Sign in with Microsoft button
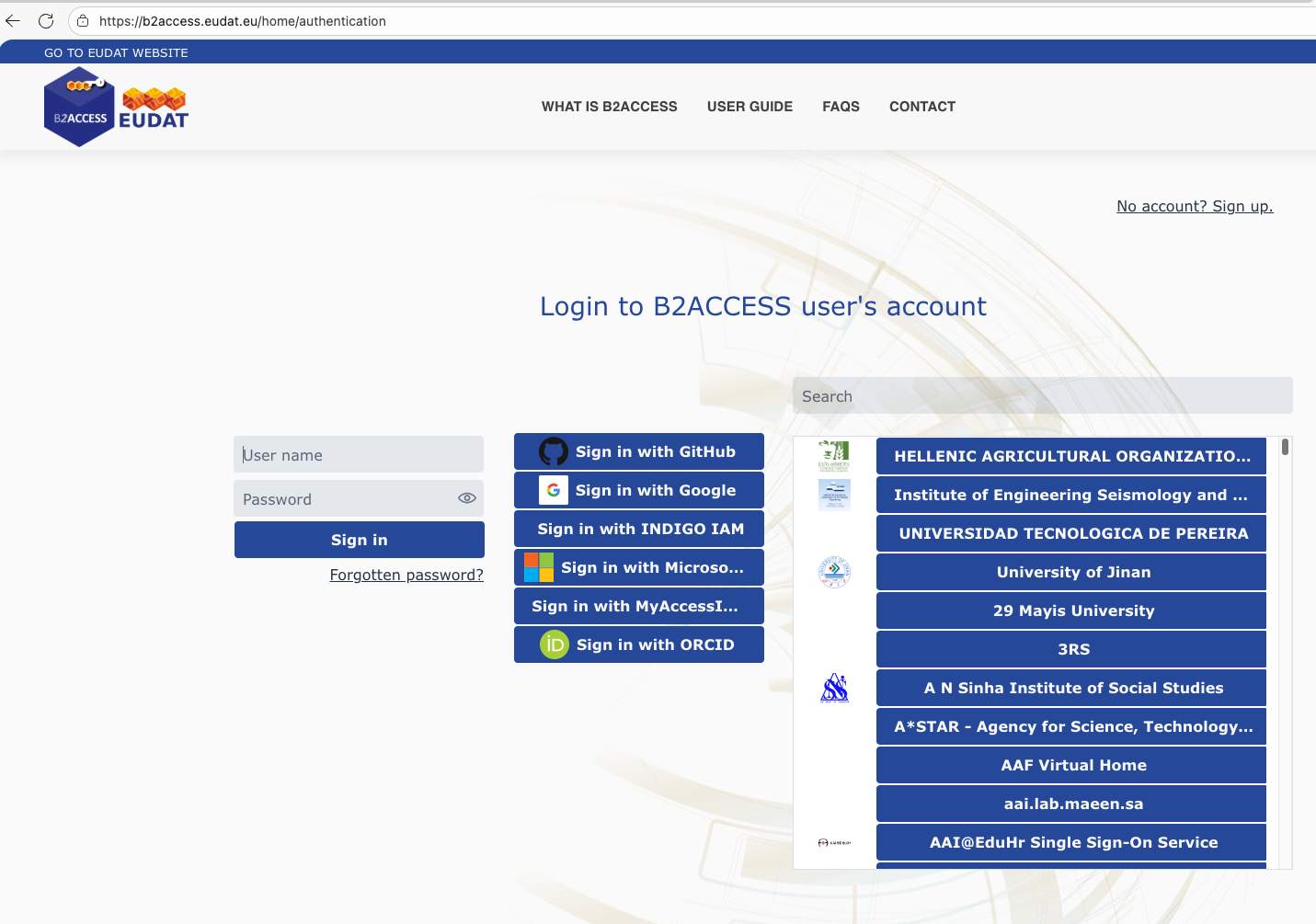The height and width of the screenshot is (924, 1316). 639,567
